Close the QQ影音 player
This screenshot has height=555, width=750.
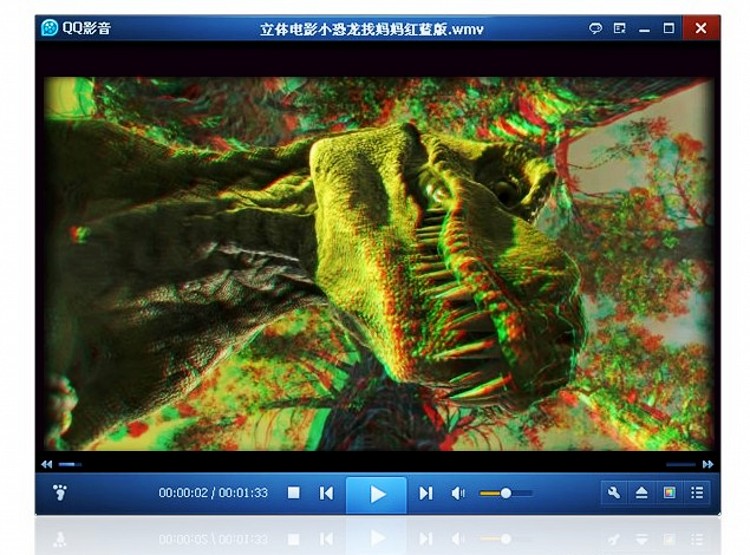pos(701,28)
